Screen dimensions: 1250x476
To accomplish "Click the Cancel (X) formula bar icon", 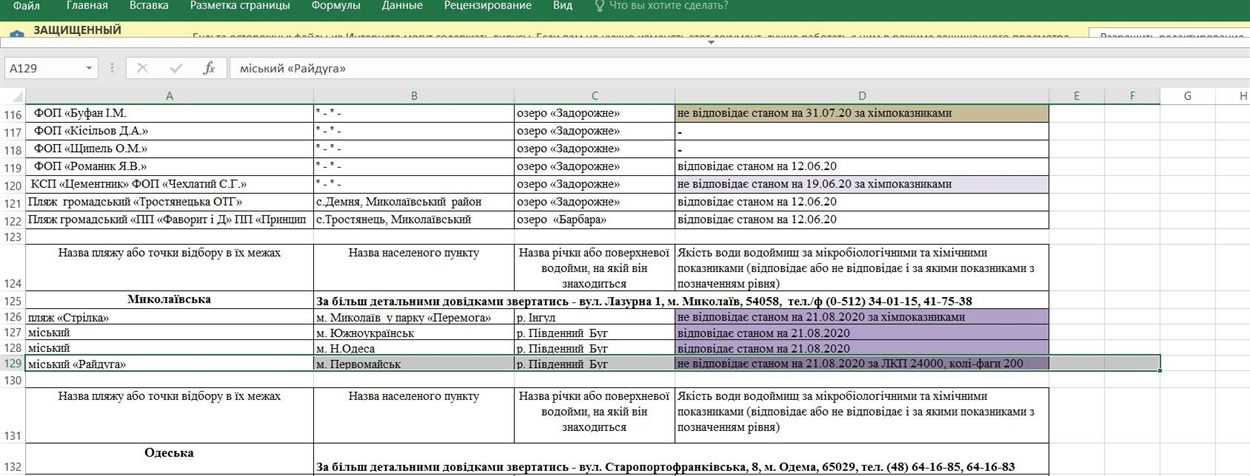I will 143,68.
